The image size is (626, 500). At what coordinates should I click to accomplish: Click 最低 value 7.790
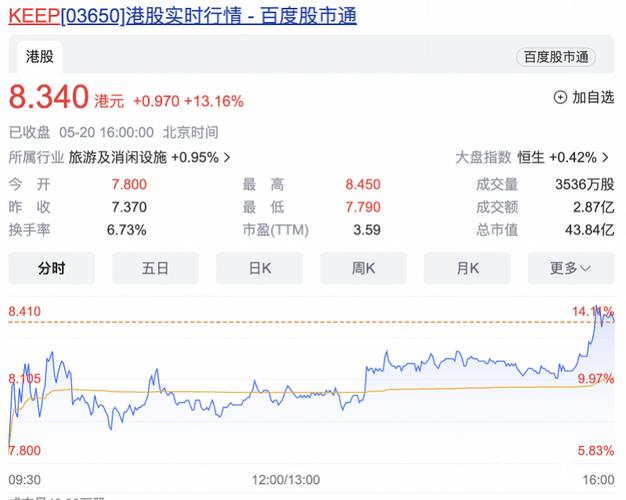[x=363, y=207]
